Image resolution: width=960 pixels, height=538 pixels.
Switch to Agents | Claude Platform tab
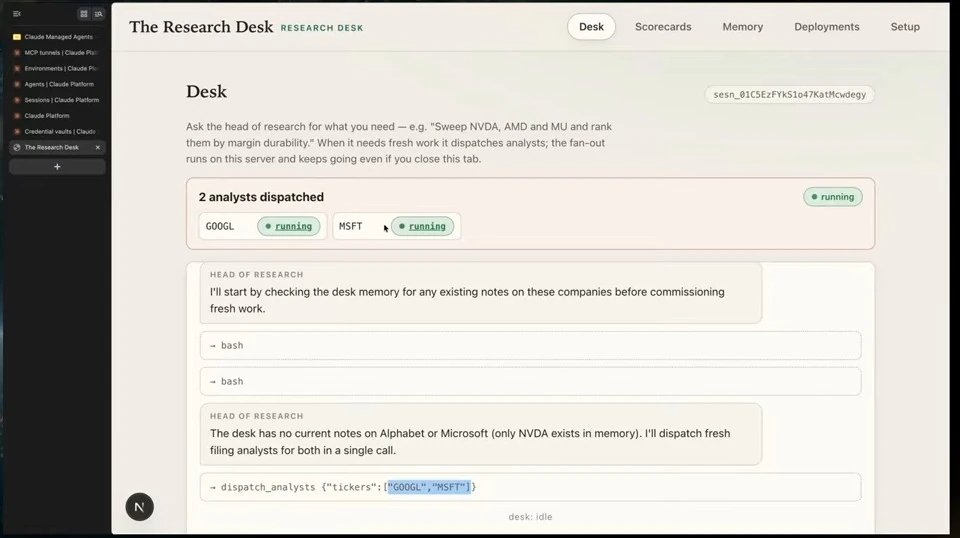tap(58, 84)
